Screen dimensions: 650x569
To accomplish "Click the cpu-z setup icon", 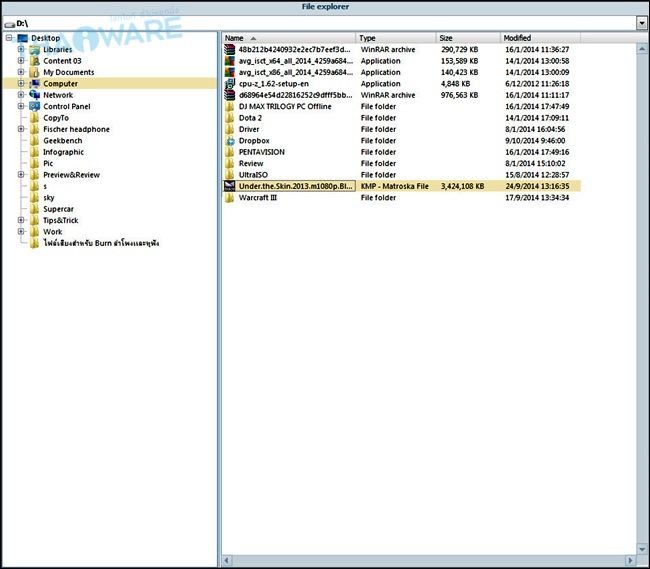I will point(230,84).
